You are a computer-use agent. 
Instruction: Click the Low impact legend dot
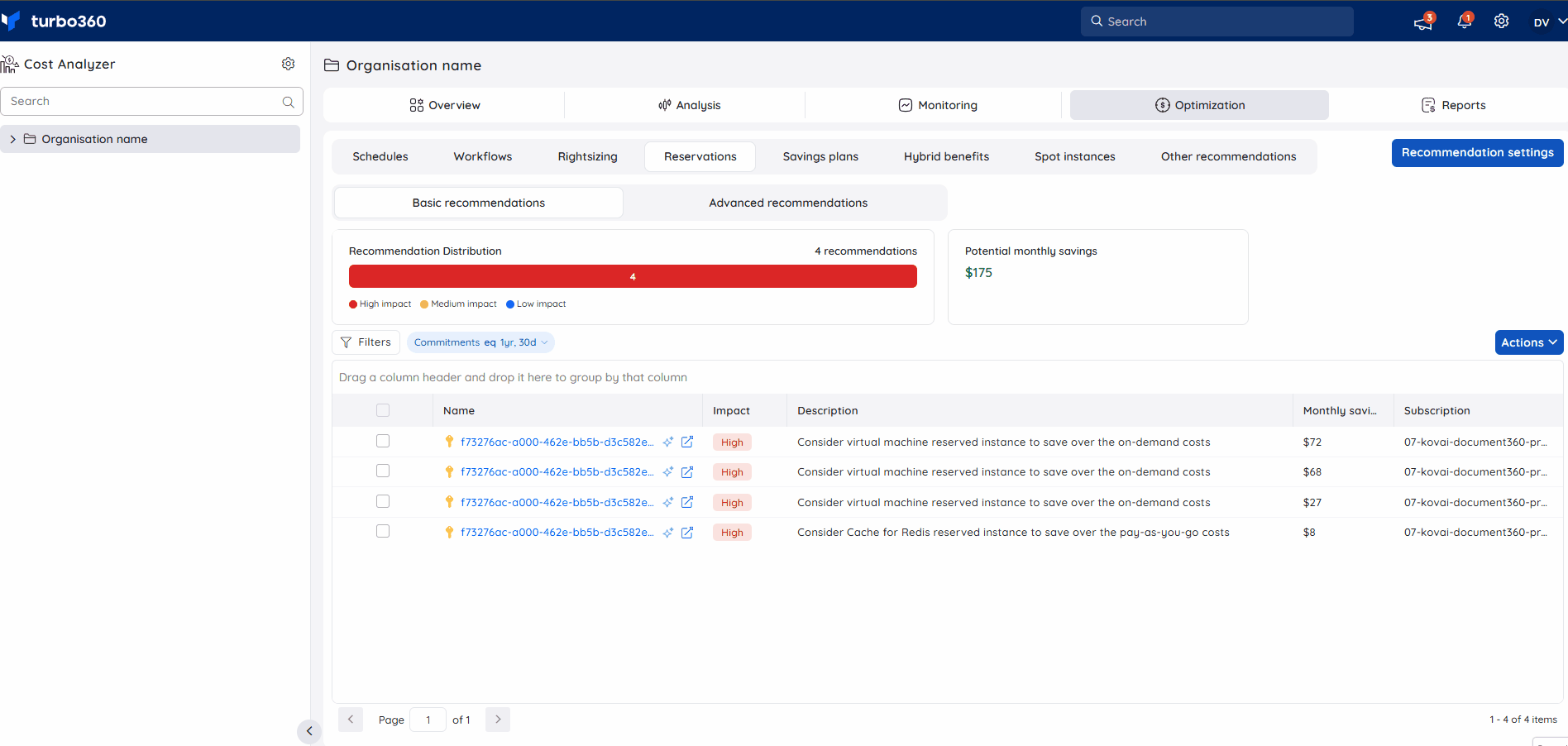[x=510, y=304]
